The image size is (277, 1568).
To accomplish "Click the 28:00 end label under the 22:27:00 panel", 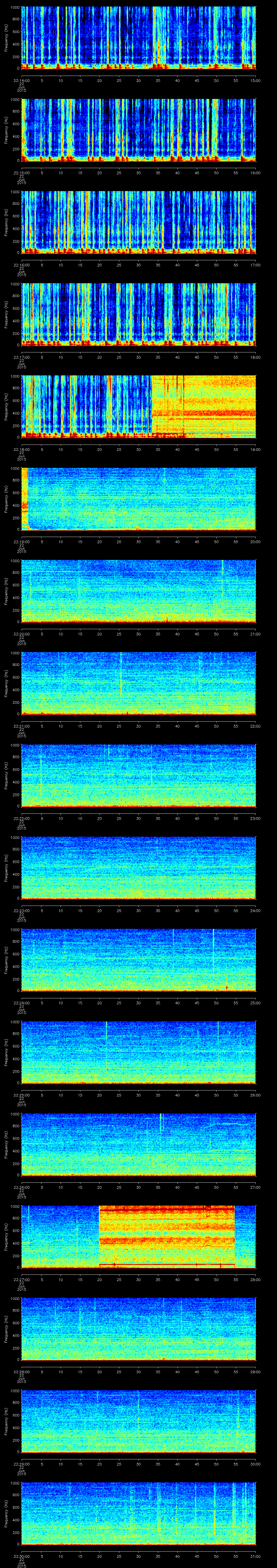I will pyautogui.click(x=255, y=1279).
